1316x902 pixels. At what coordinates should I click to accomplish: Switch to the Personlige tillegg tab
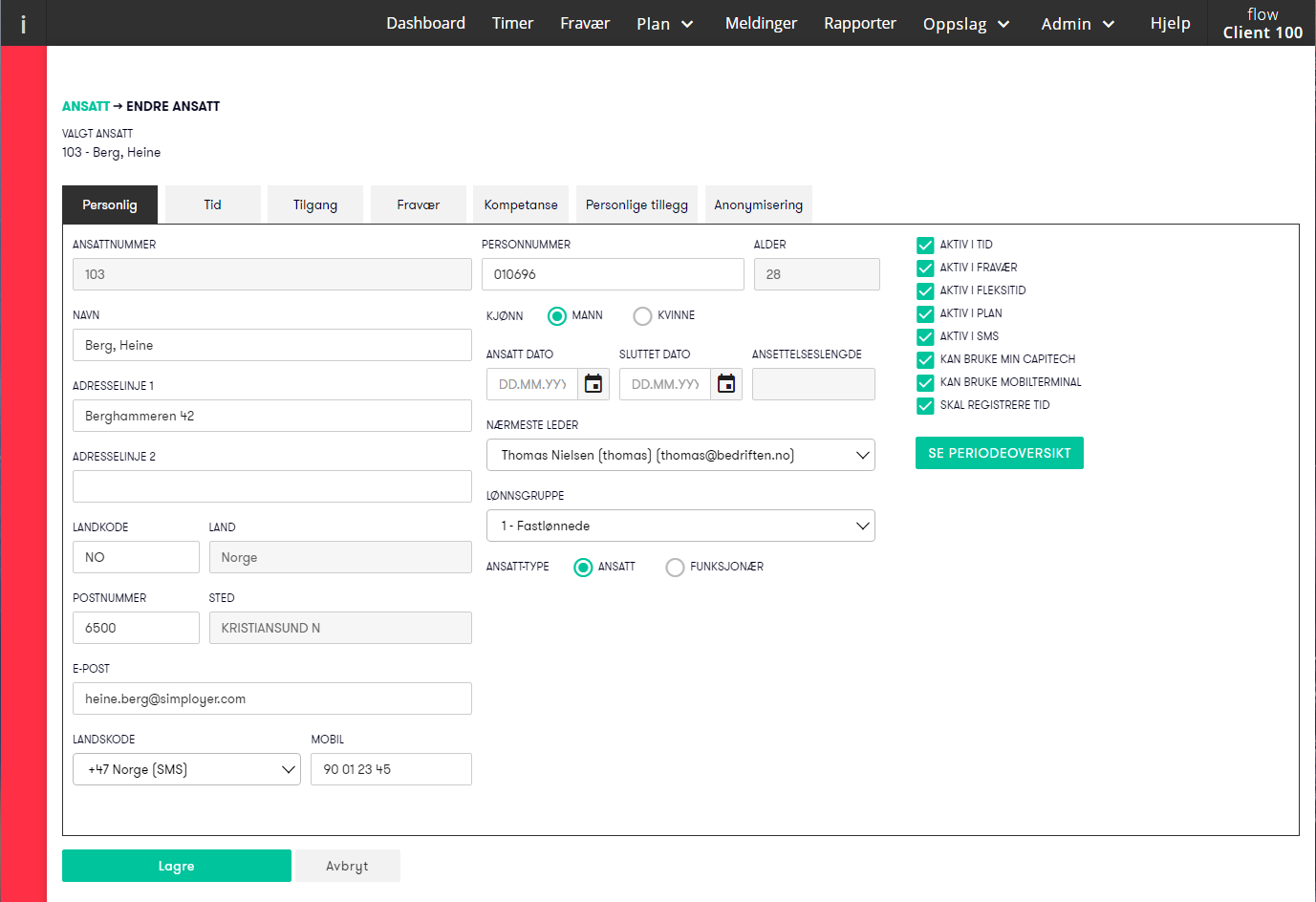[636, 204]
